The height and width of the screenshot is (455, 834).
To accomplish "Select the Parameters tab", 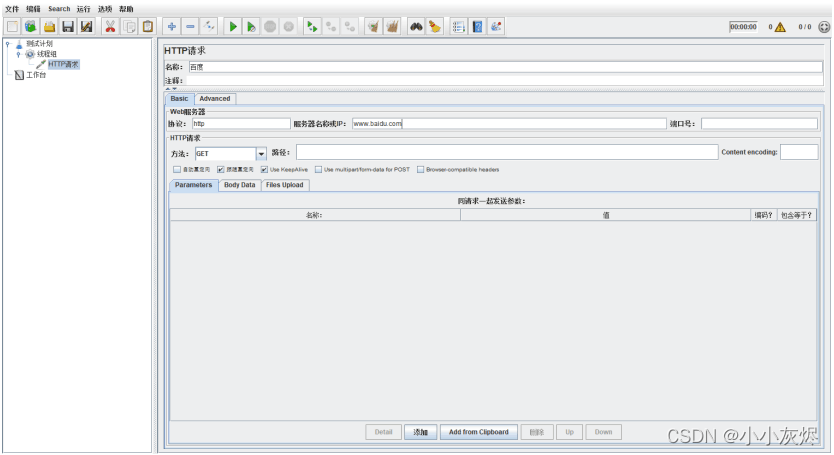I will (x=194, y=185).
